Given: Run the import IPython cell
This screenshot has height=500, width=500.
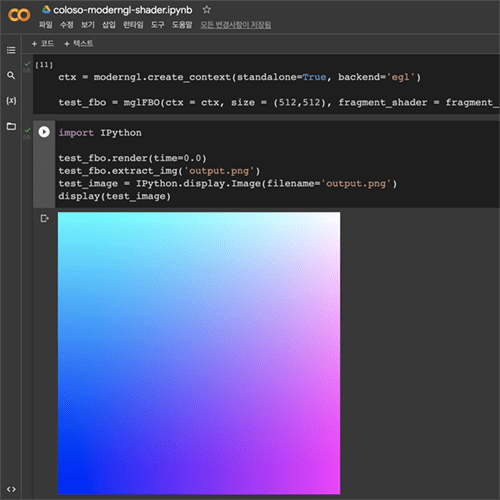Looking at the screenshot, I should [x=44, y=132].
